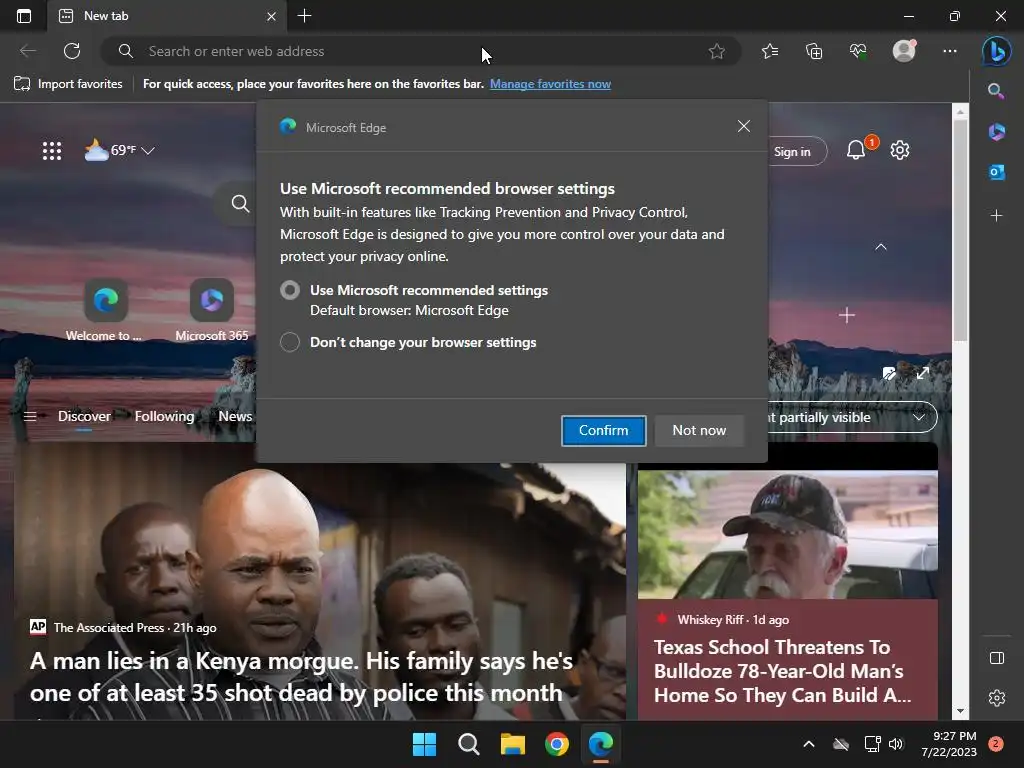Add a quick link with plus
The image size is (1024, 768).
[846, 315]
